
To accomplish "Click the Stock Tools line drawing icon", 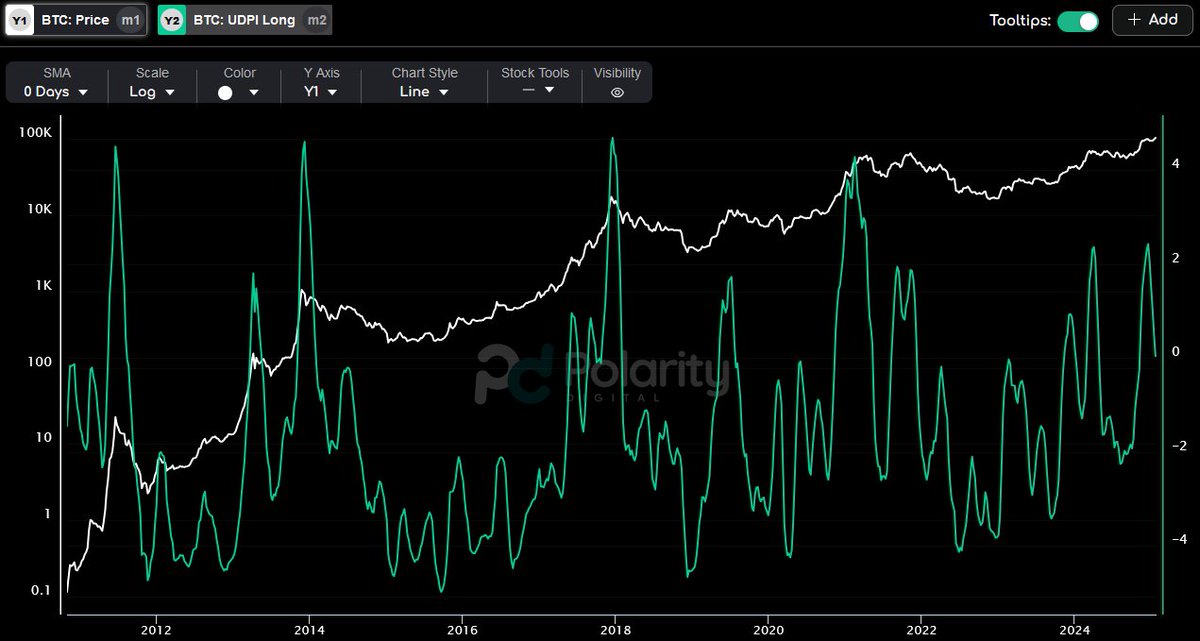I will pos(527,91).
